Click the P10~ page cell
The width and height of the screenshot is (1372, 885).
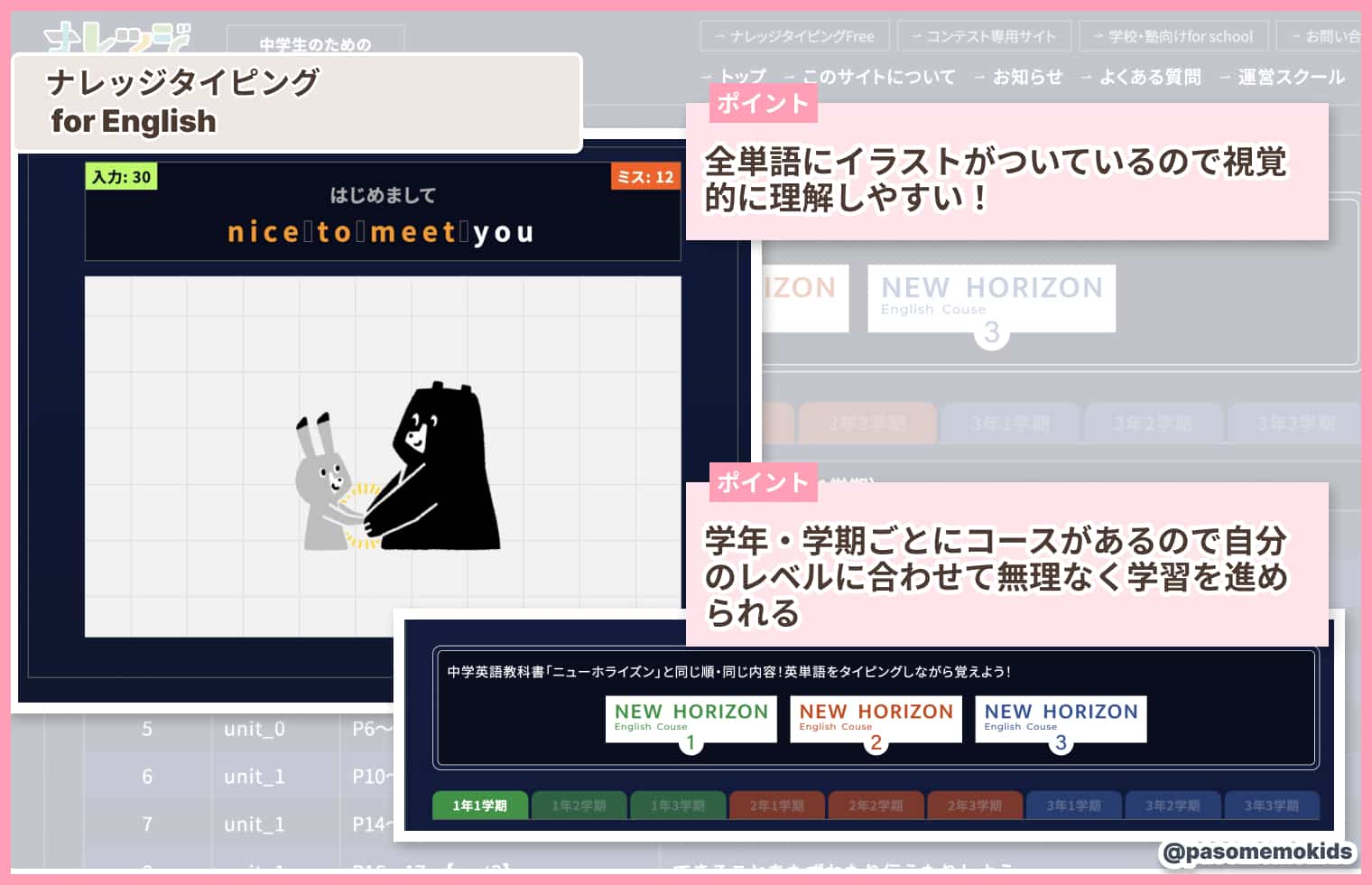click(x=372, y=777)
